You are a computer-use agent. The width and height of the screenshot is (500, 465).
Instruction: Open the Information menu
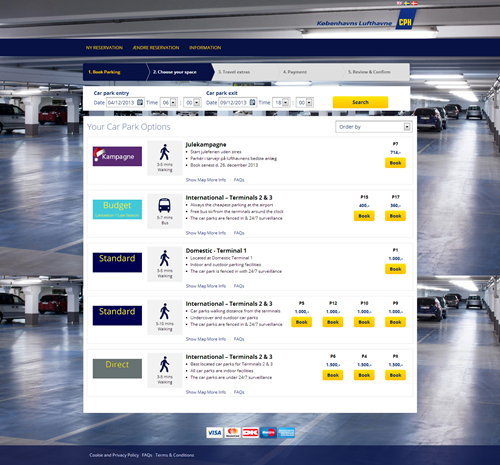click(x=205, y=48)
